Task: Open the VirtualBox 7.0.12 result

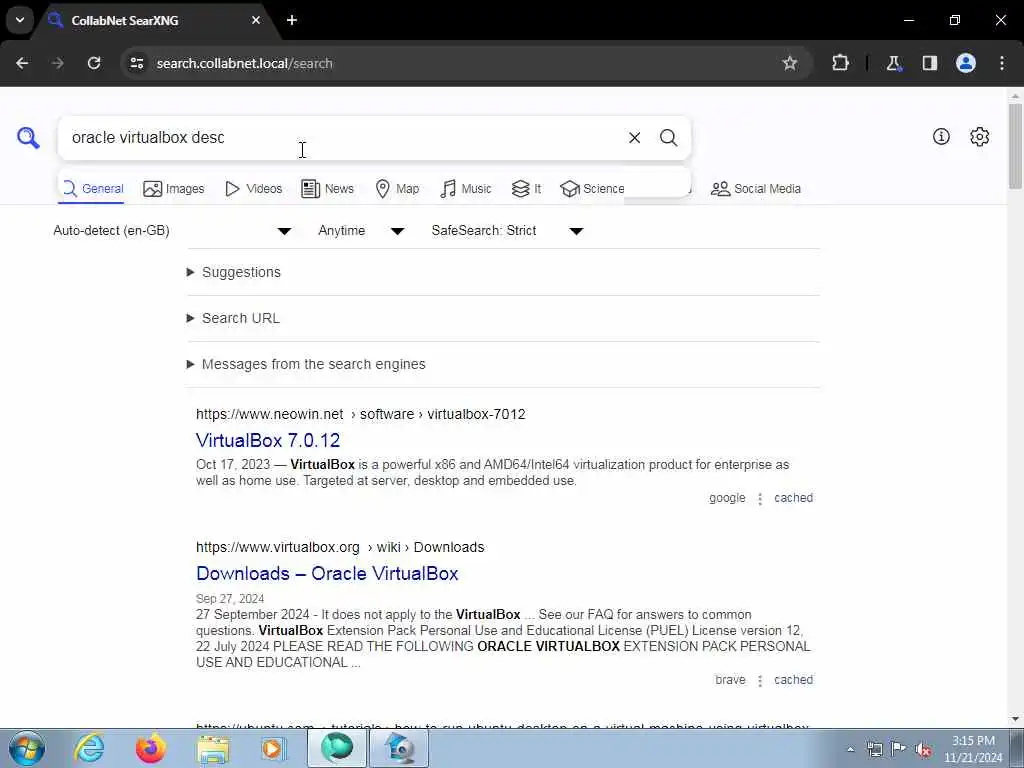Action: click(268, 440)
